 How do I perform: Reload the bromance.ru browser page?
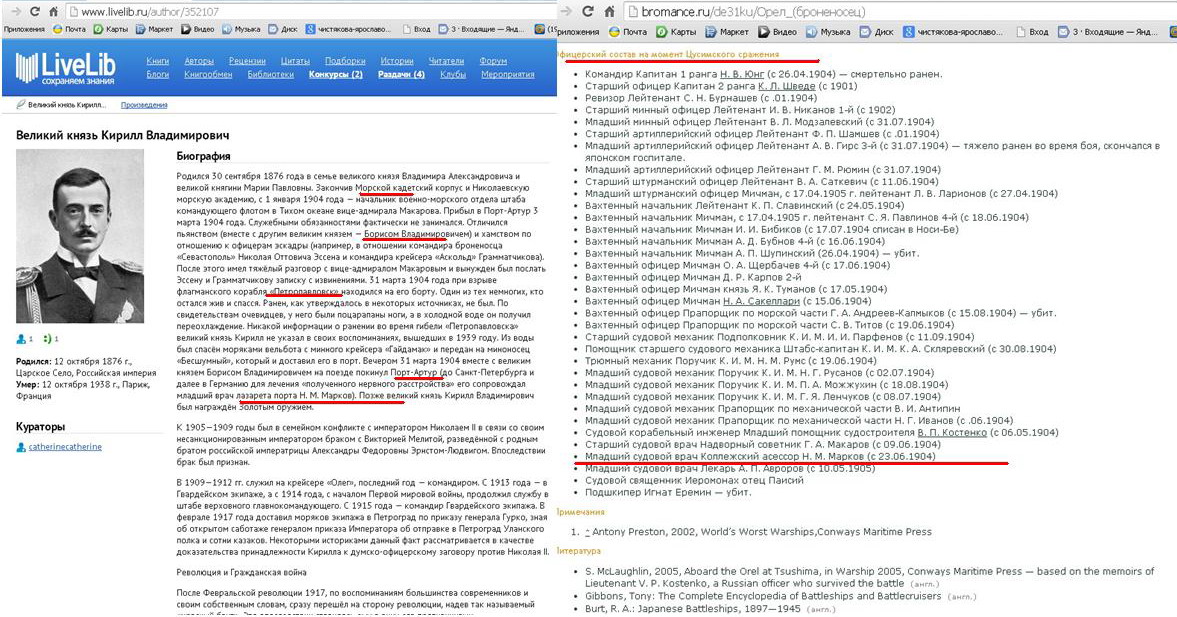pyautogui.click(x=588, y=11)
